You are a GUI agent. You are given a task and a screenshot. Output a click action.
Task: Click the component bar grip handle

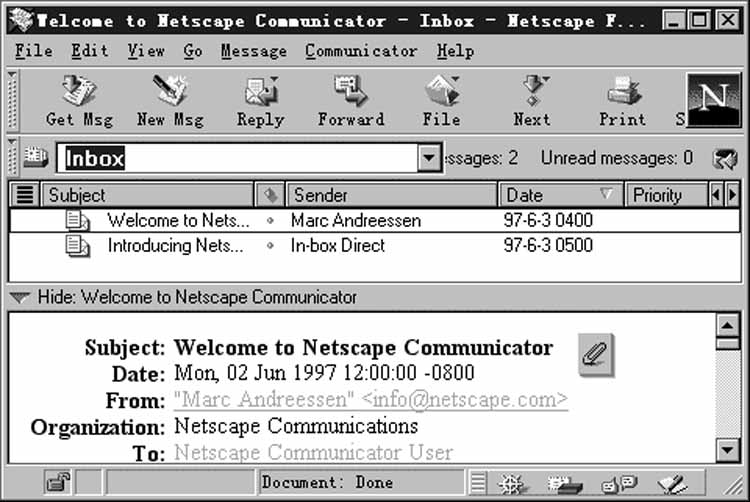[x=478, y=483]
